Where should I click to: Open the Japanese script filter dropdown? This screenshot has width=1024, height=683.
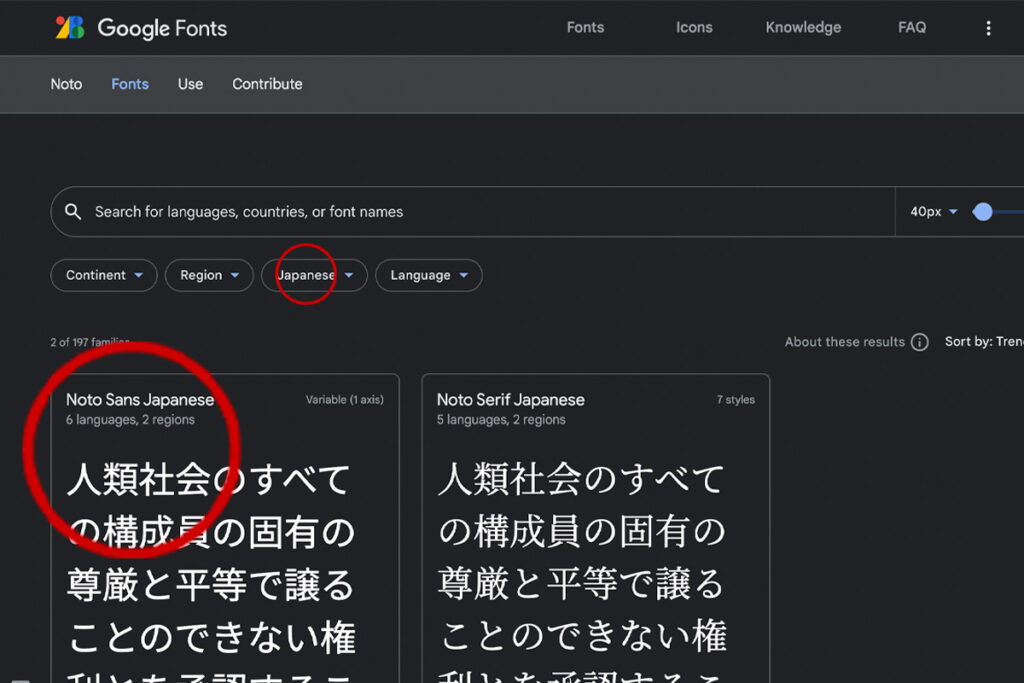[314, 276]
